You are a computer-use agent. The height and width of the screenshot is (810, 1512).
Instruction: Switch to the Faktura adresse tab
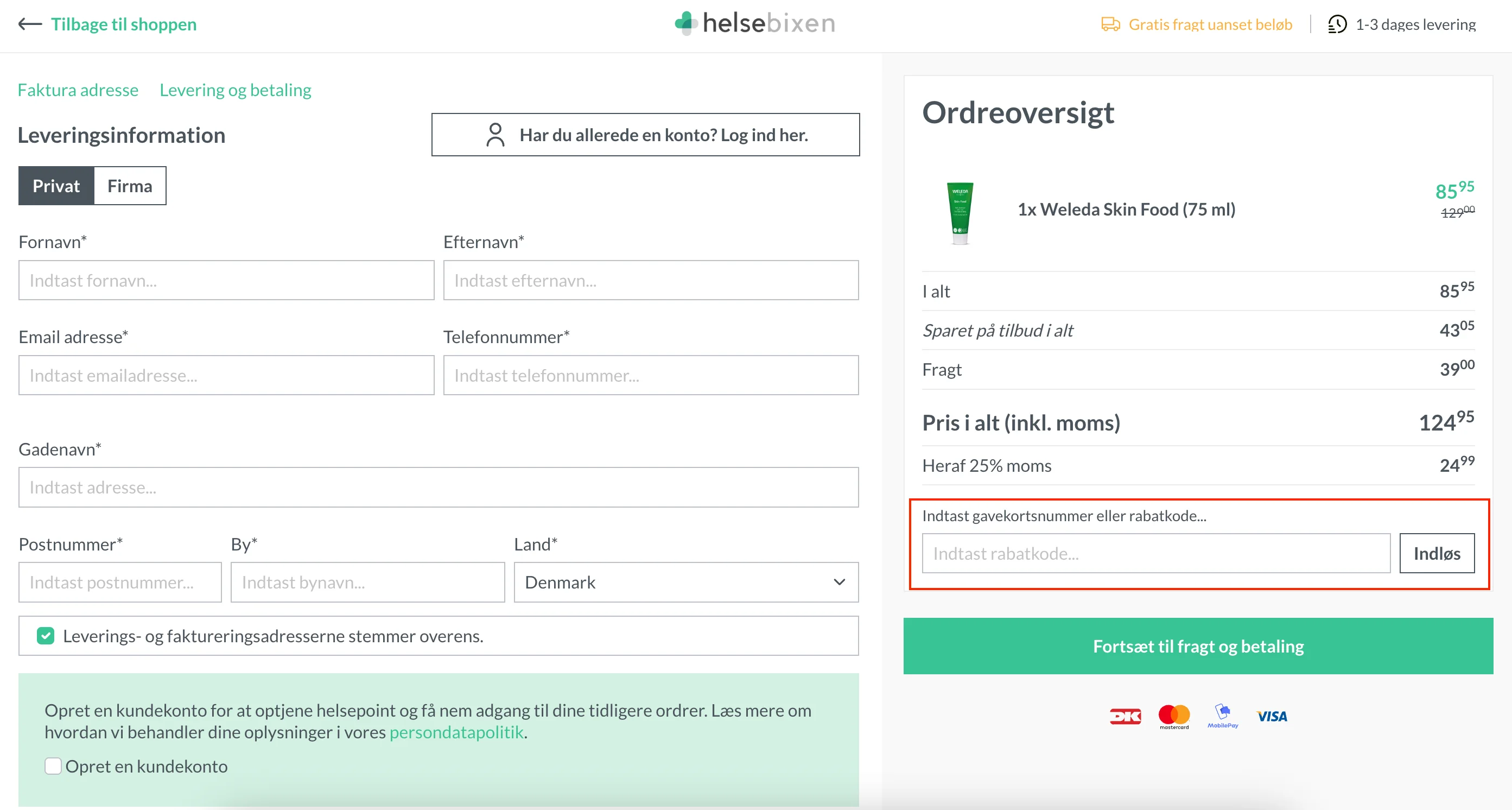pos(78,90)
